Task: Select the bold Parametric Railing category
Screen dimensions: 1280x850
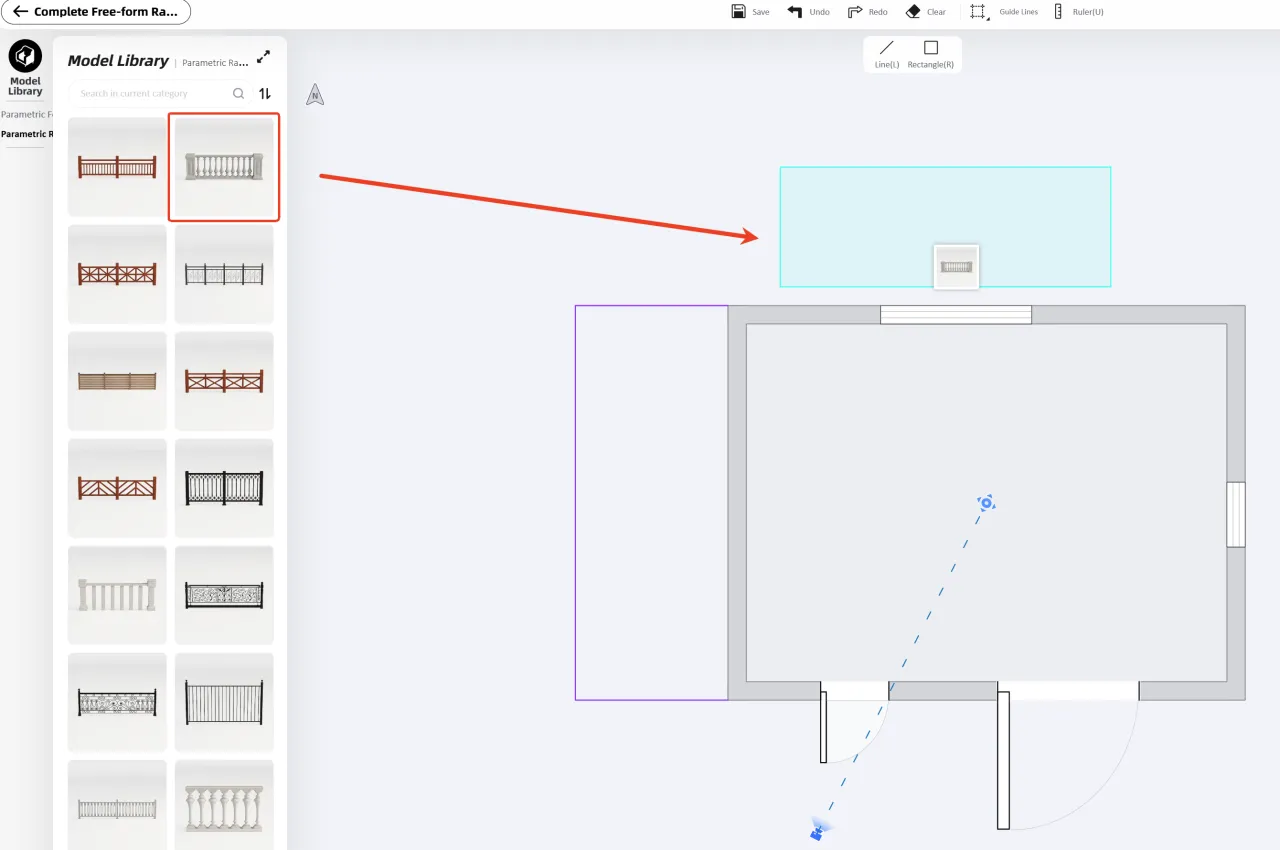Action: pyautogui.click(x=26, y=134)
